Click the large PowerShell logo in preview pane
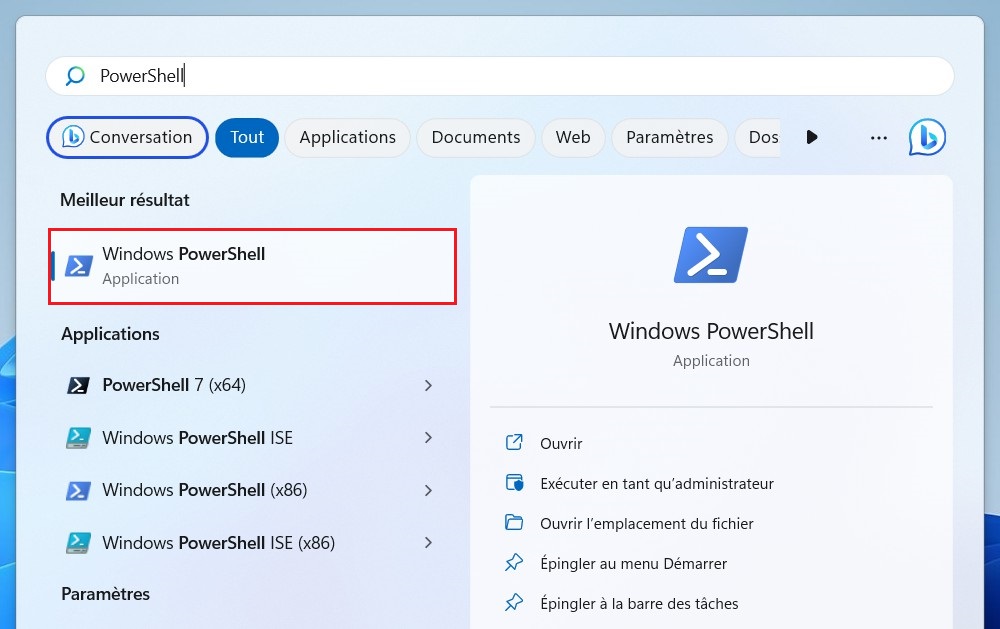1000x629 pixels. tap(711, 255)
